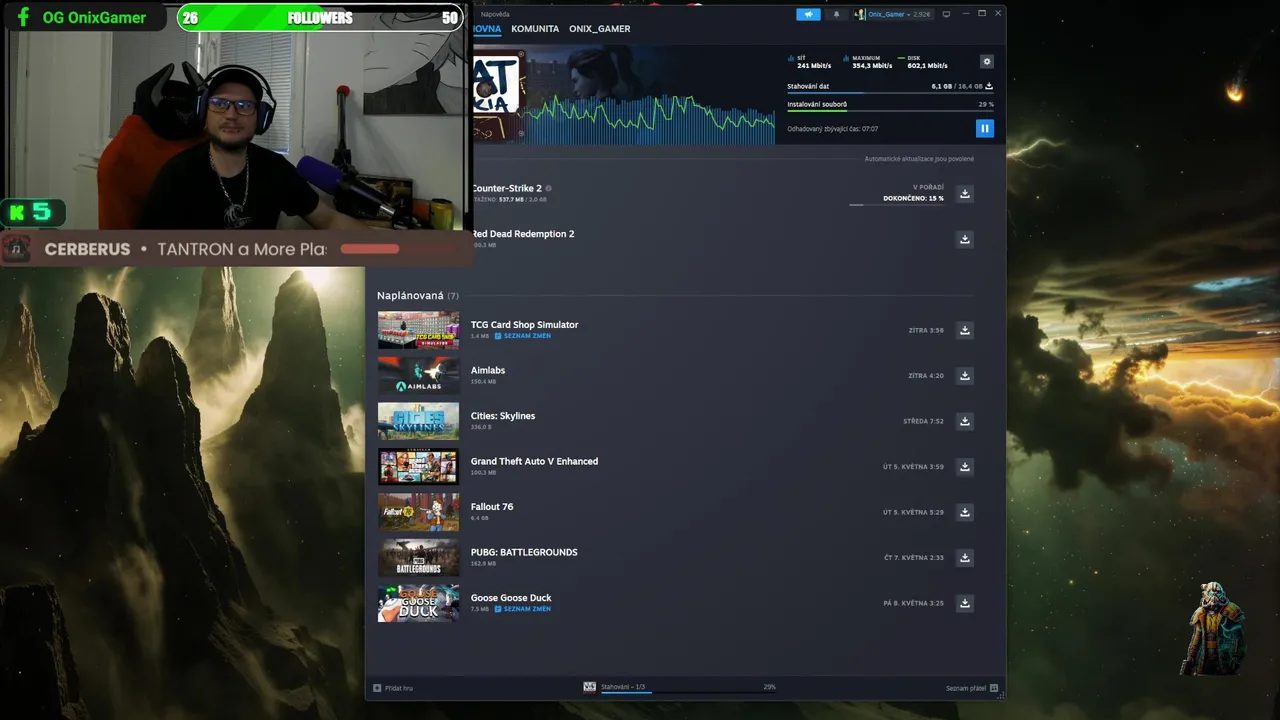
Task: Click scheduled time STŘEDA 7:52
Action: 923,421
